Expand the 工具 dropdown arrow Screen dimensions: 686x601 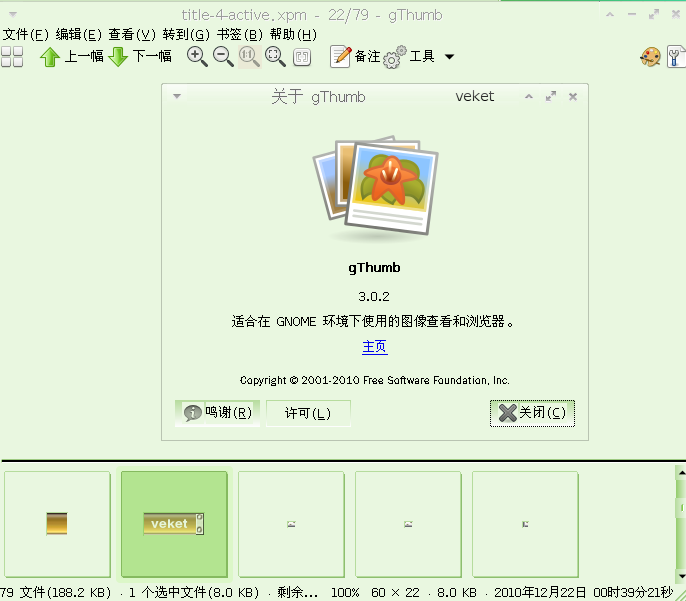coord(449,56)
